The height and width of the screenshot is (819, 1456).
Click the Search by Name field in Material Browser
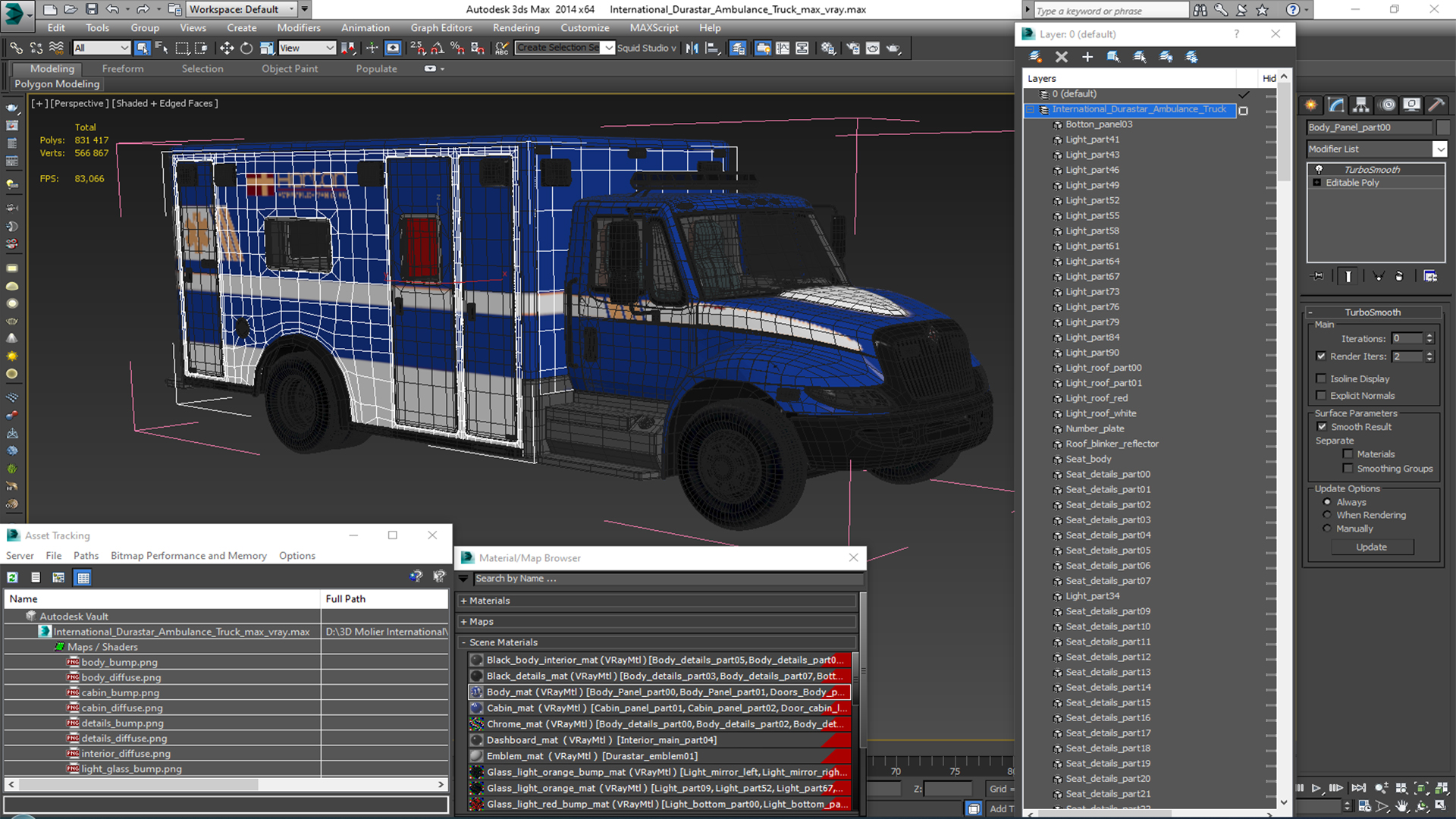point(667,579)
